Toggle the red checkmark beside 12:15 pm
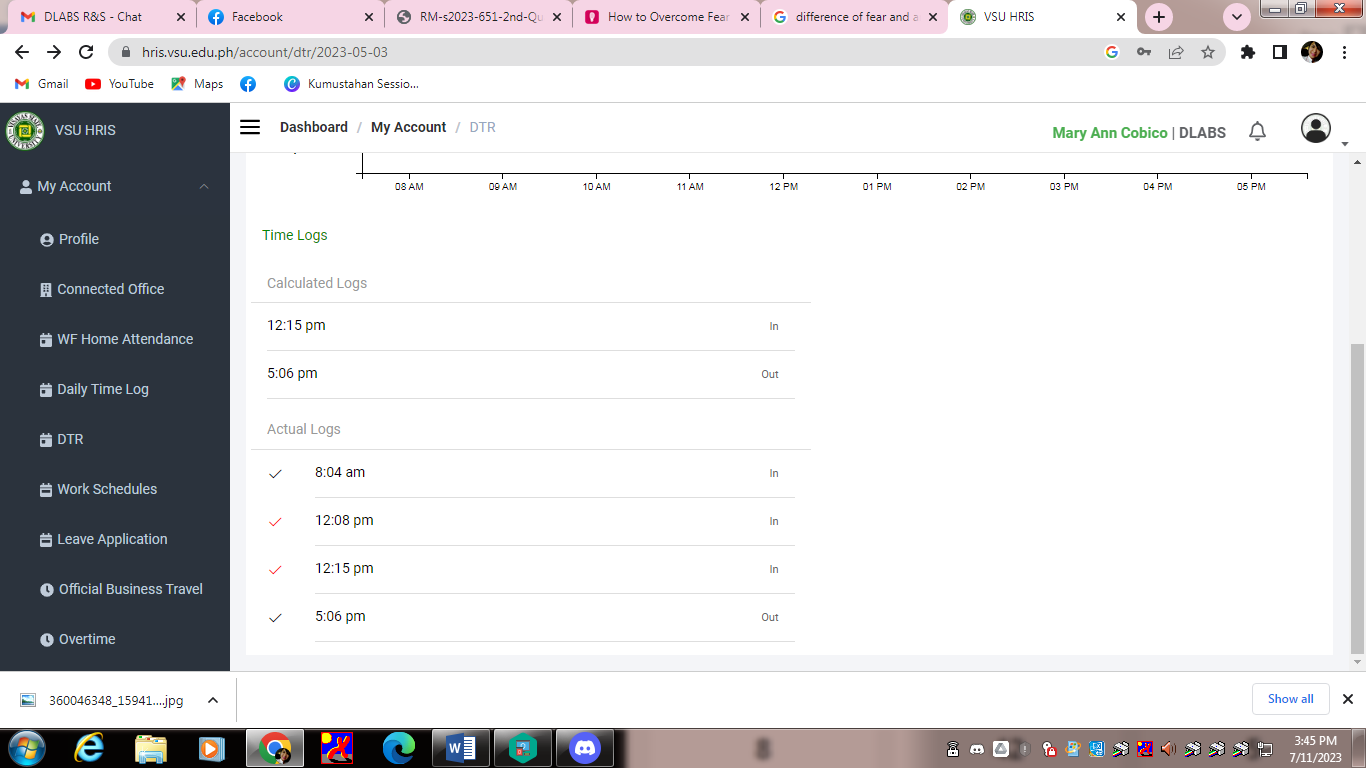1366x768 pixels. [x=276, y=569]
